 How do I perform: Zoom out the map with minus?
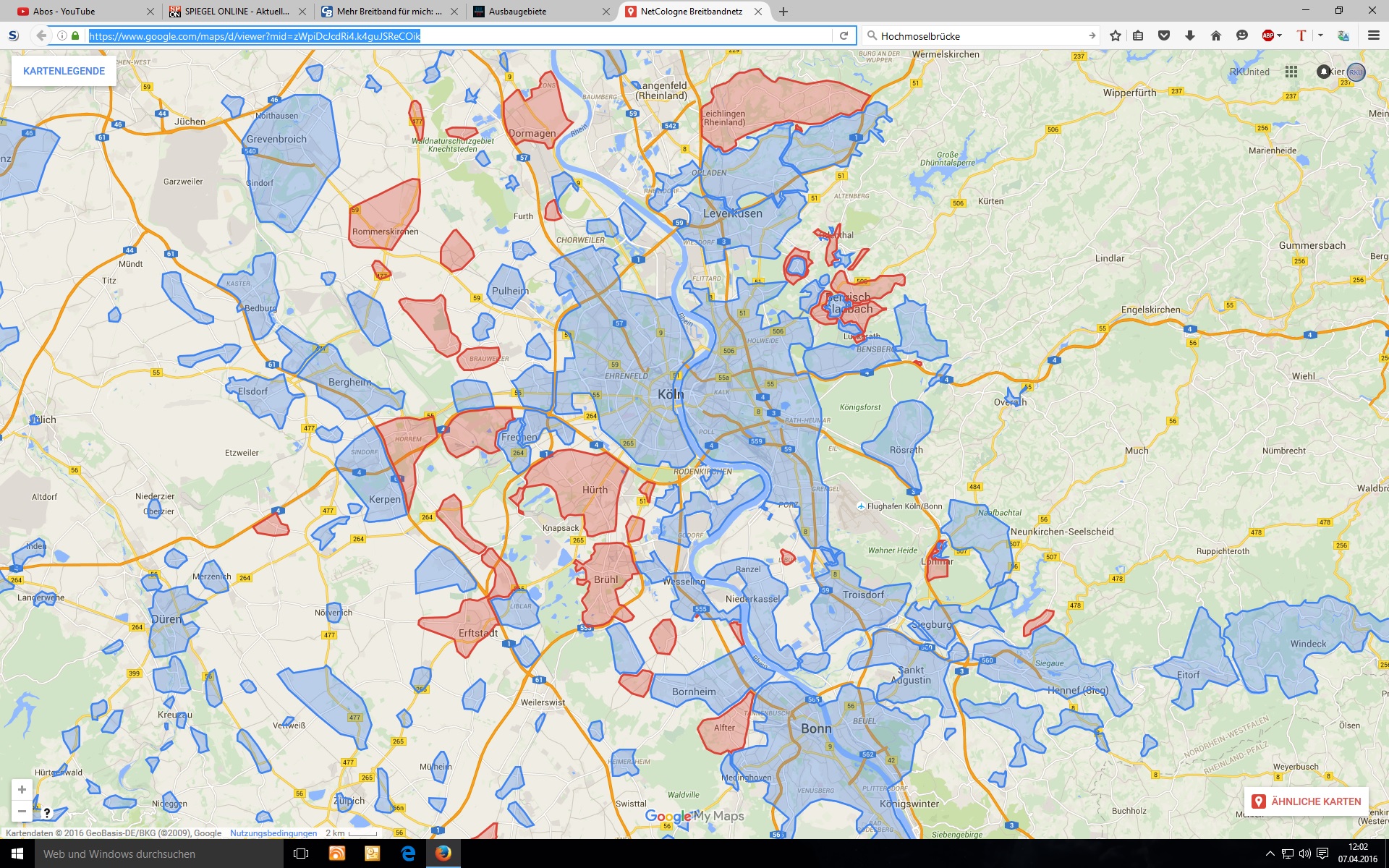(x=22, y=812)
